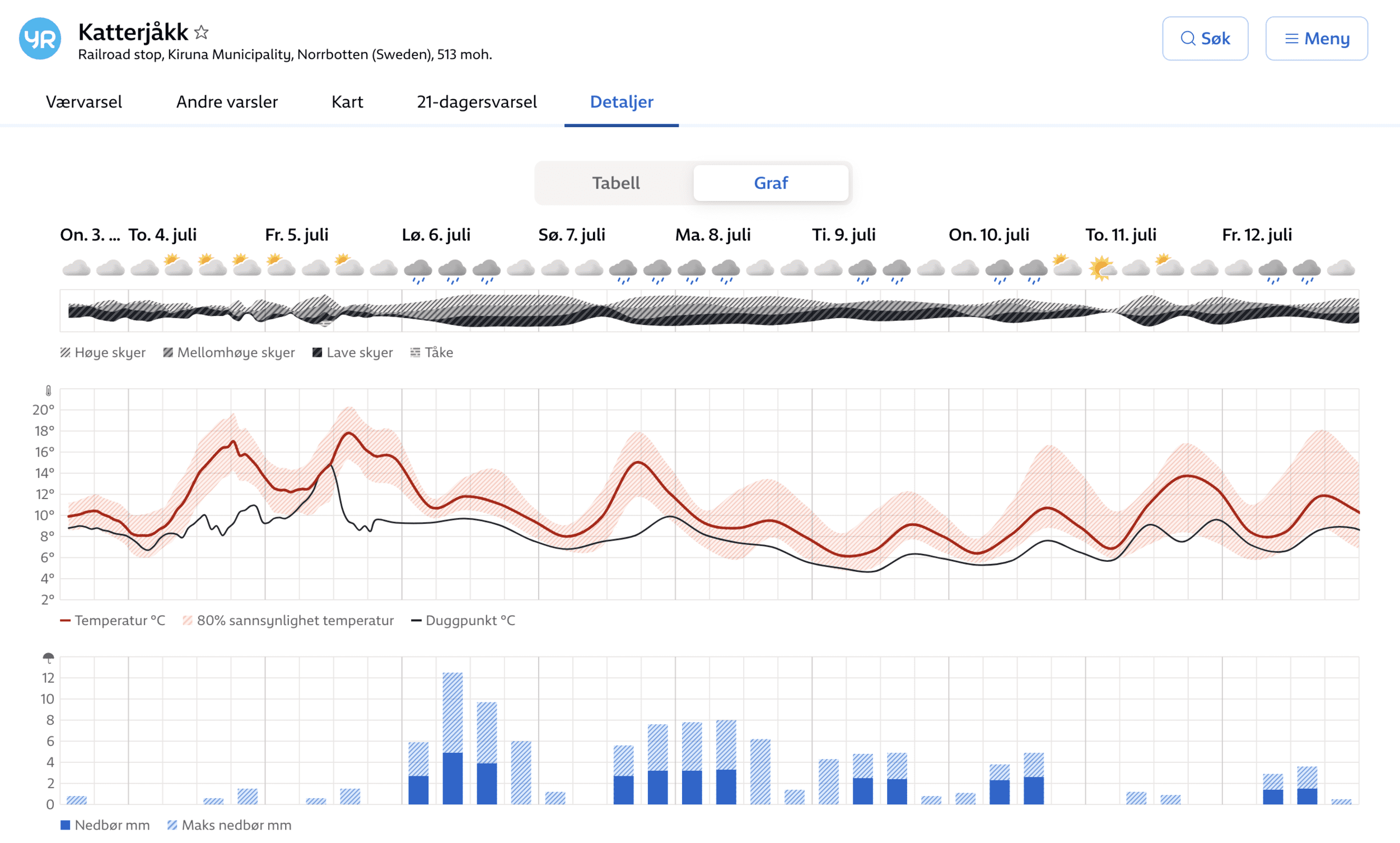This screenshot has width=1400, height=843.
Task: Click the YR logo icon
Action: tap(40, 39)
